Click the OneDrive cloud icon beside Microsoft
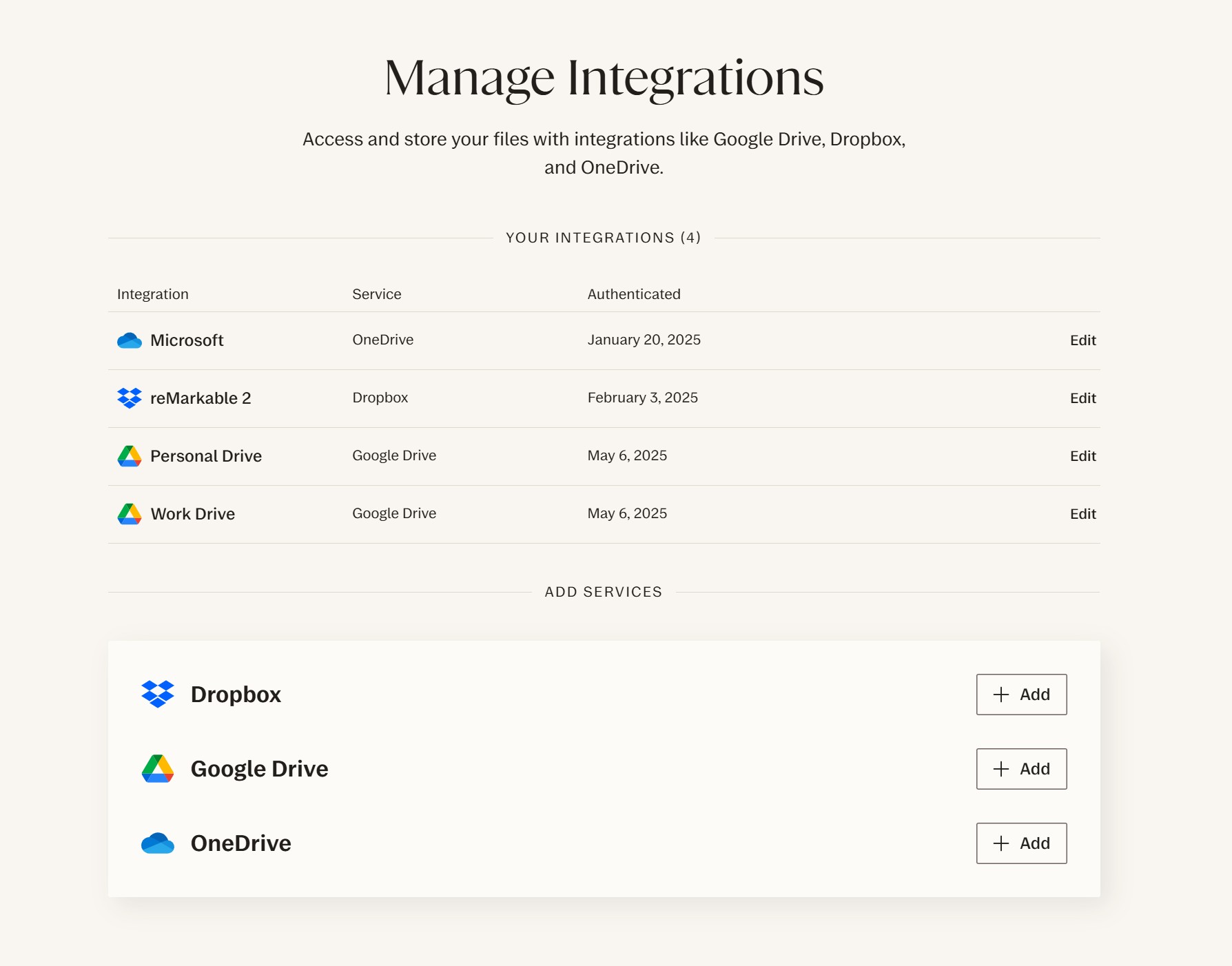 pyautogui.click(x=130, y=340)
